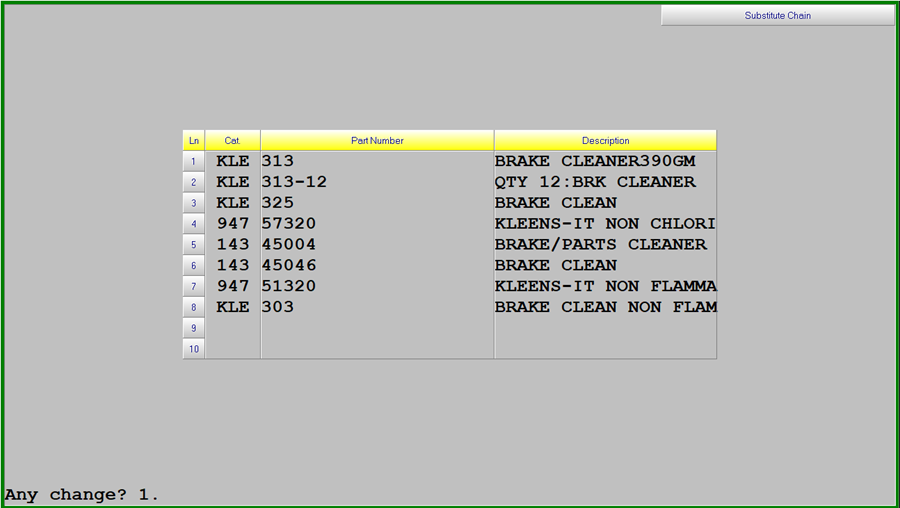Click part number 313 in line 1

[x=278, y=161]
